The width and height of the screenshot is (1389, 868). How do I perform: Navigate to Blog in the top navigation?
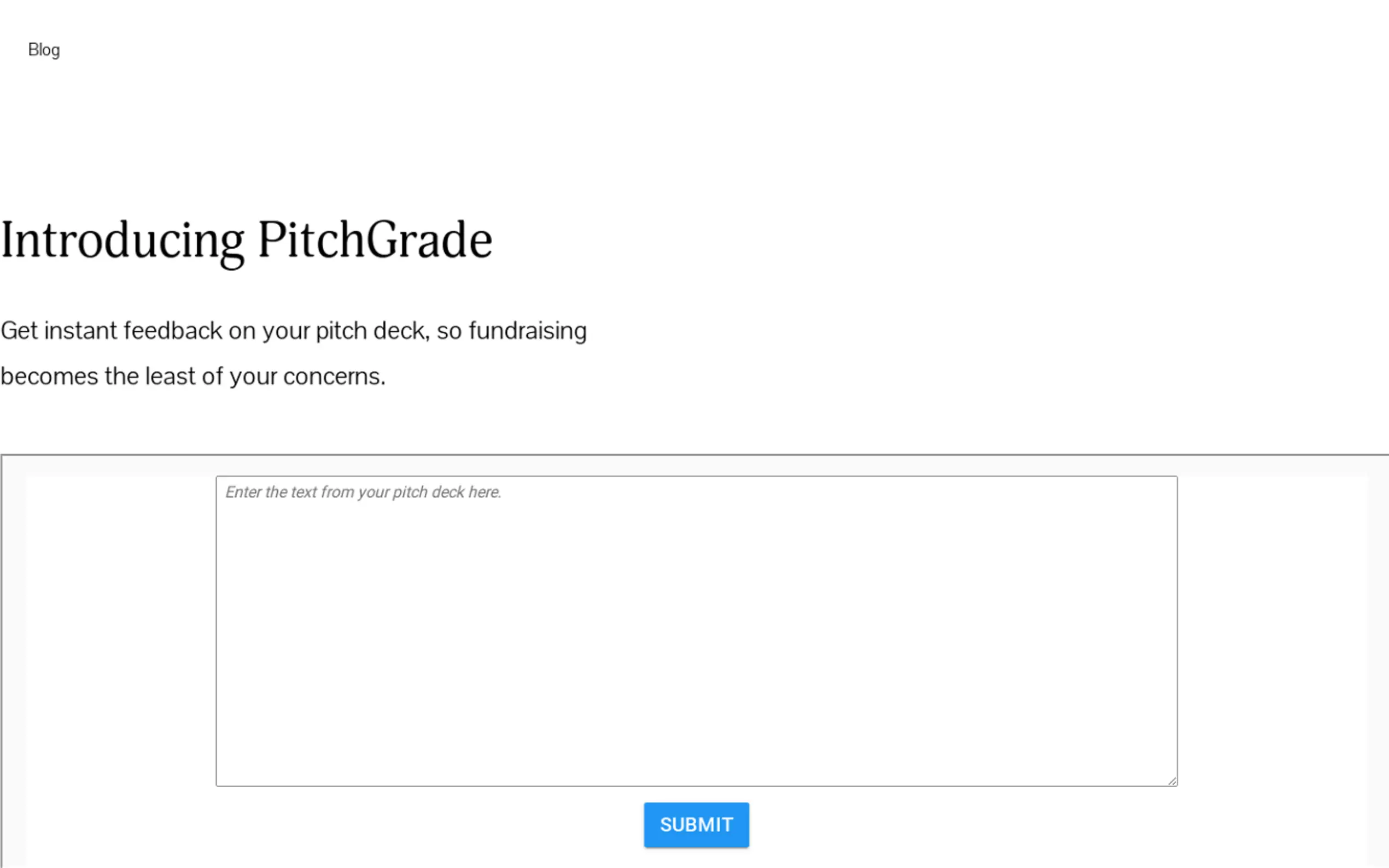tap(44, 50)
